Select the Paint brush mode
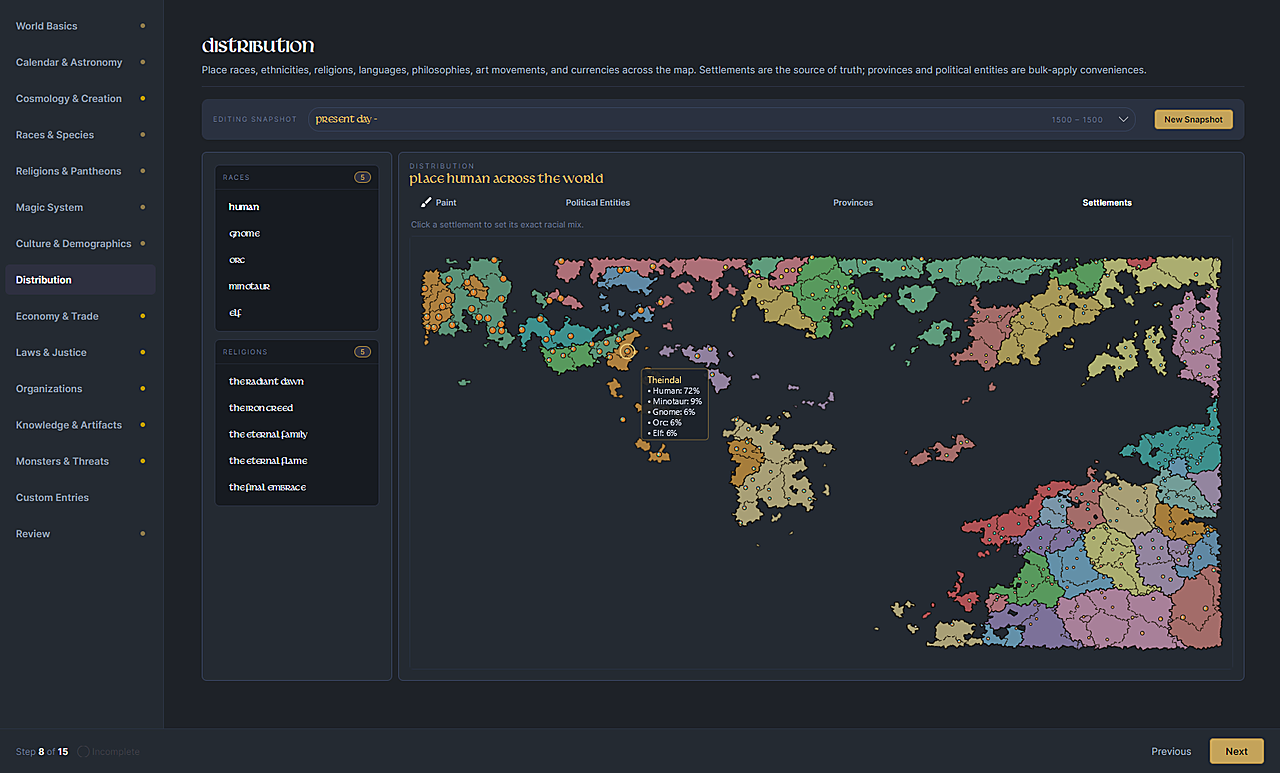The width and height of the screenshot is (1280, 773). pos(438,203)
